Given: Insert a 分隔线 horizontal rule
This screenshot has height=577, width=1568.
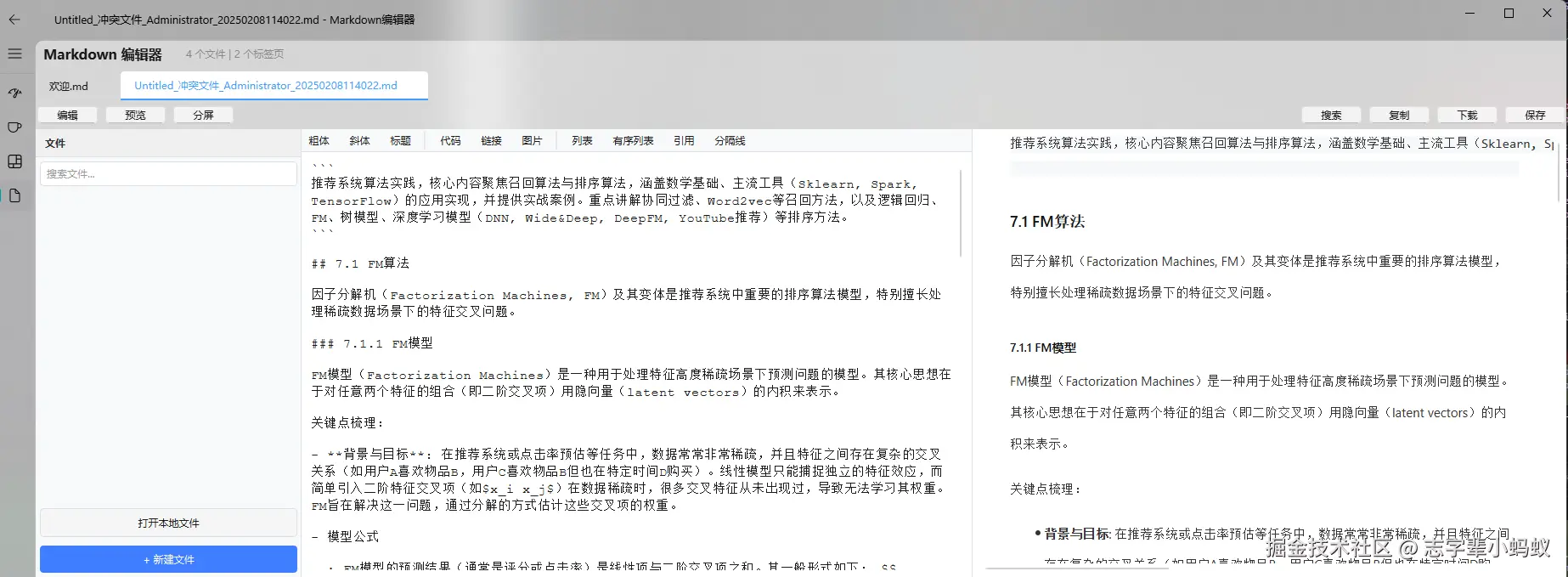Looking at the screenshot, I should coord(730,141).
